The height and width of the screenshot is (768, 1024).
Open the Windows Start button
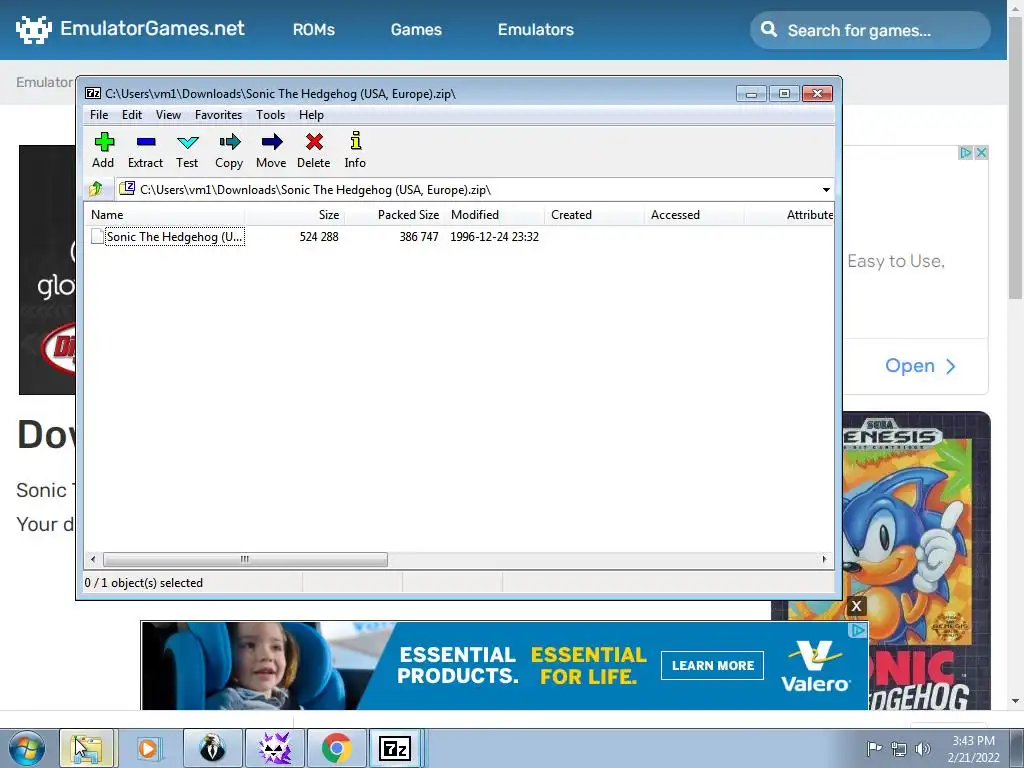pos(27,748)
